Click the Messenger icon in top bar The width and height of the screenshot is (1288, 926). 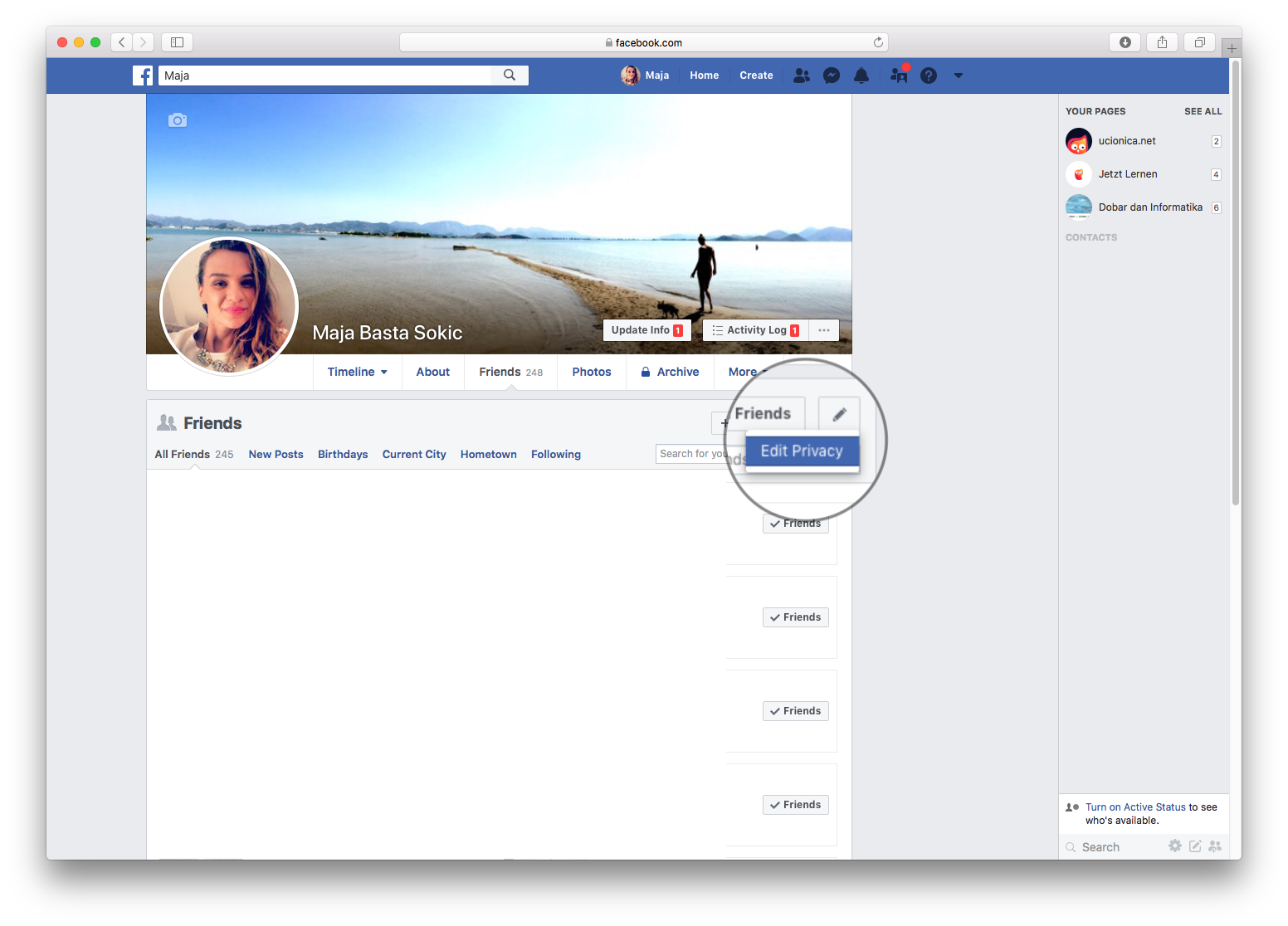[831, 76]
